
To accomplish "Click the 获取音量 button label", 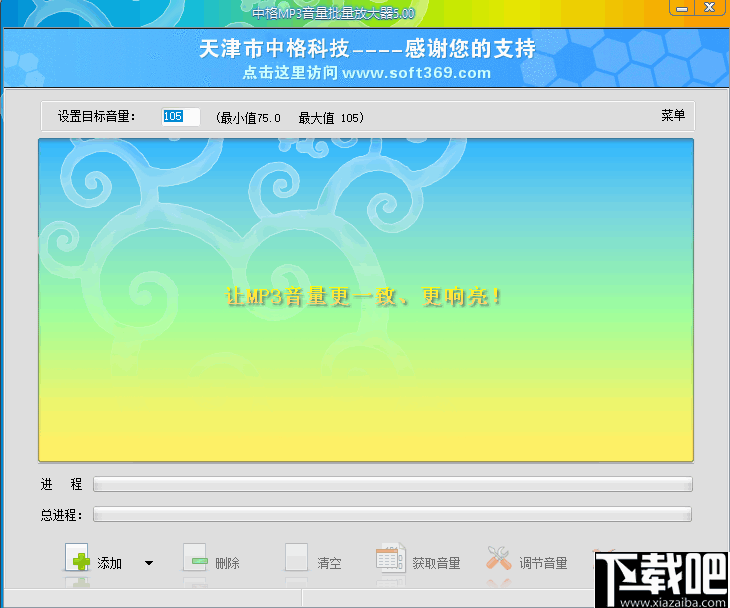I will 436,563.
